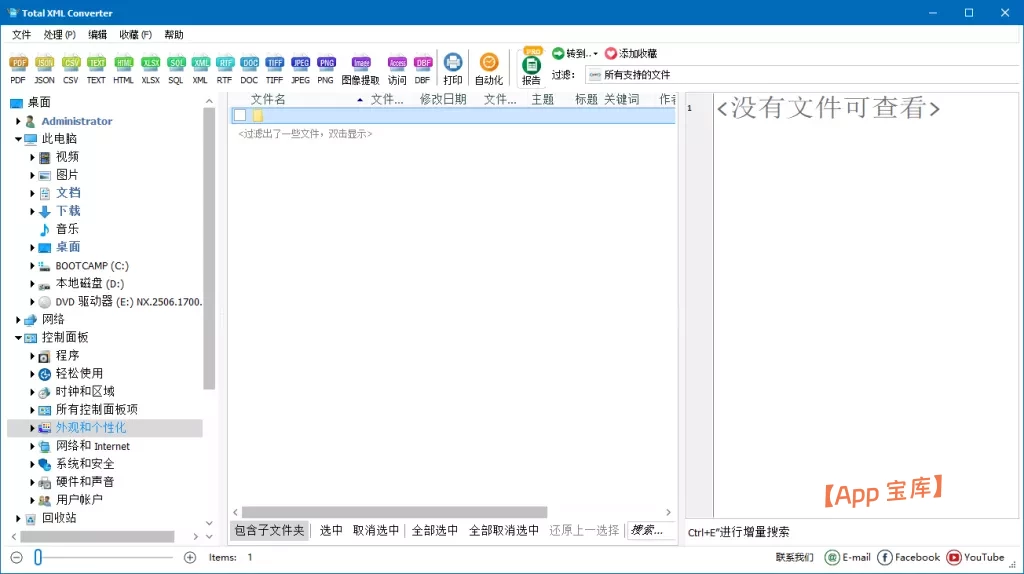Click the 选中 button
The height and width of the screenshot is (574, 1024).
click(331, 530)
